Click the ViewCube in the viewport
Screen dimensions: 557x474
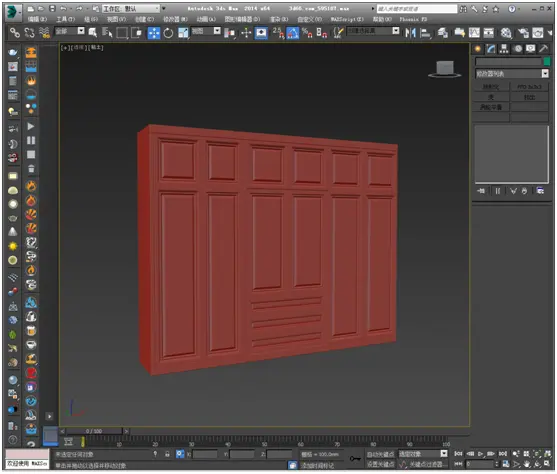click(x=445, y=69)
